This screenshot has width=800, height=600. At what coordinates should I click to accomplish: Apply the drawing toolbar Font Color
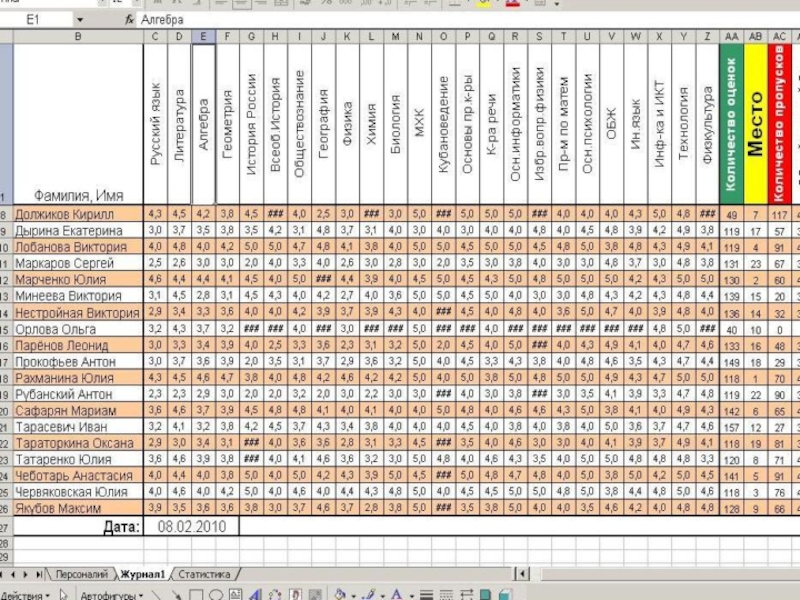click(x=396, y=595)
